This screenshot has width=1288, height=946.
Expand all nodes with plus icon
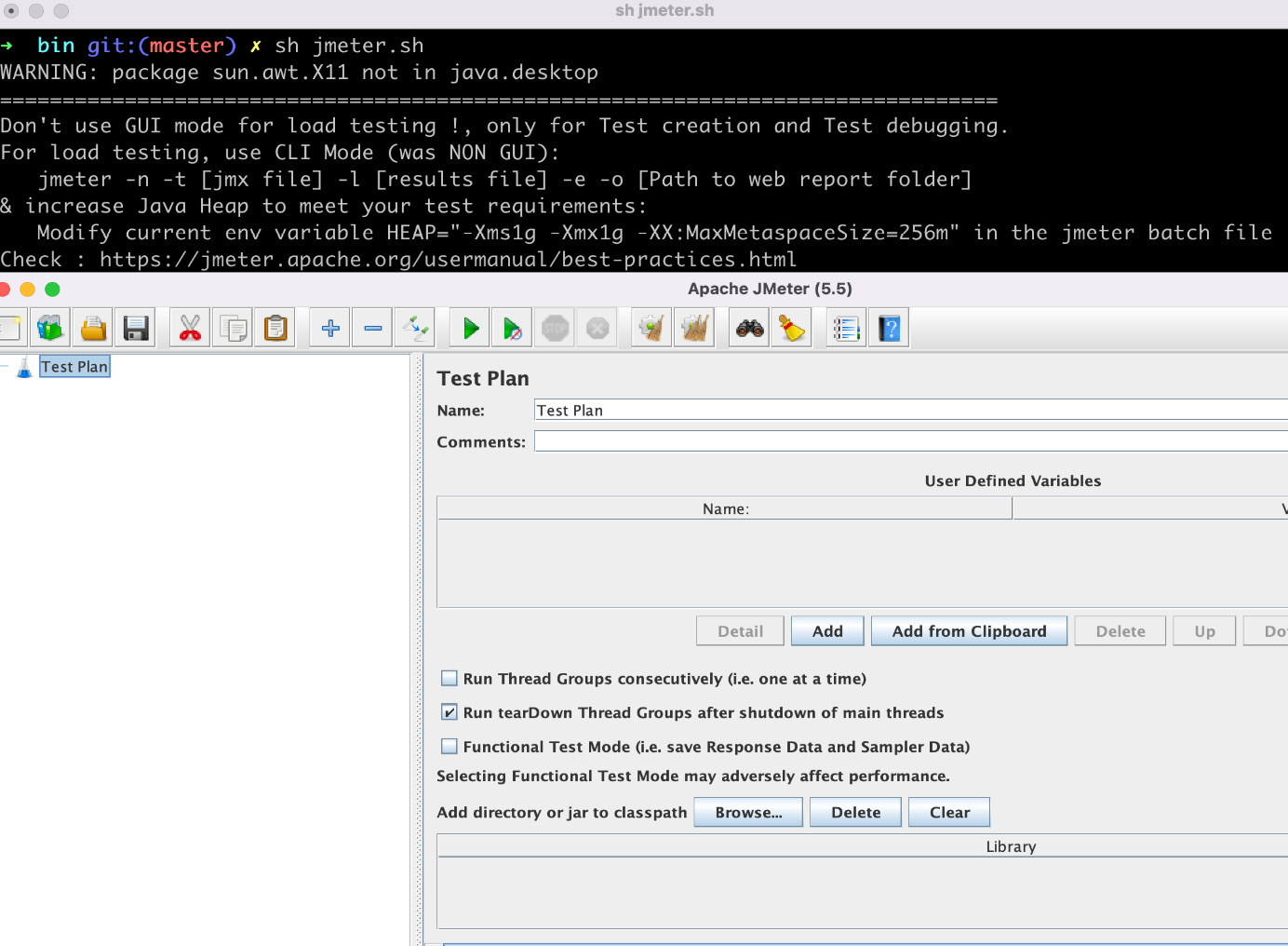tap(329, 328)
